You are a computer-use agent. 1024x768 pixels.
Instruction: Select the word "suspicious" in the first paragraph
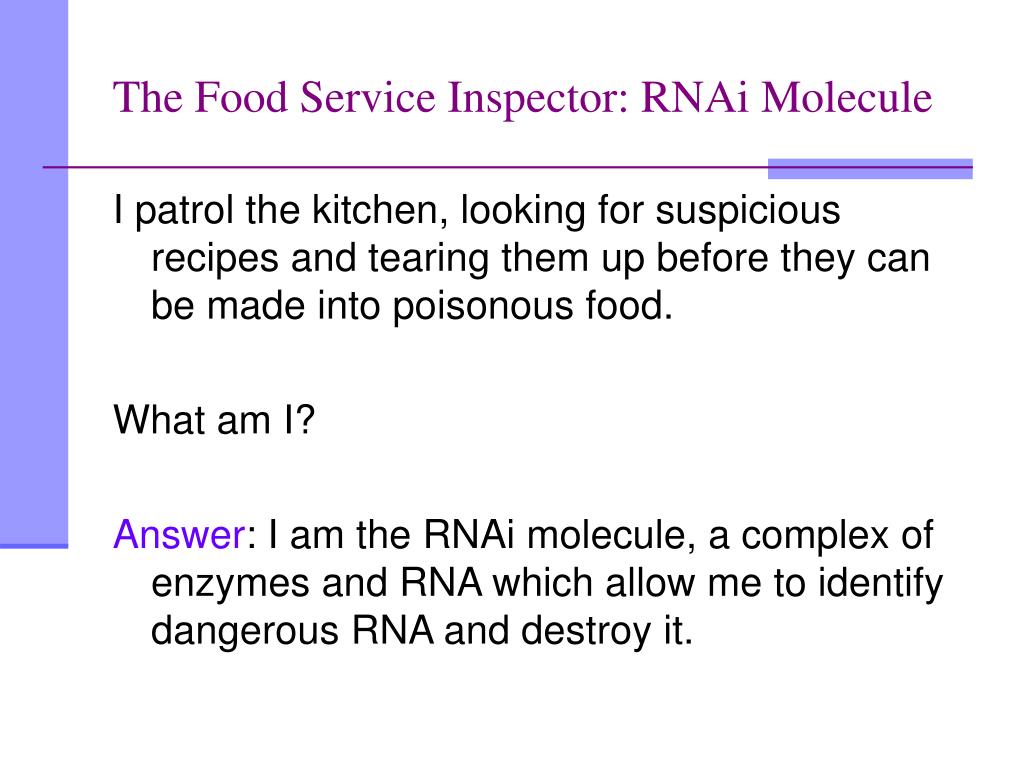click(748, 212)
